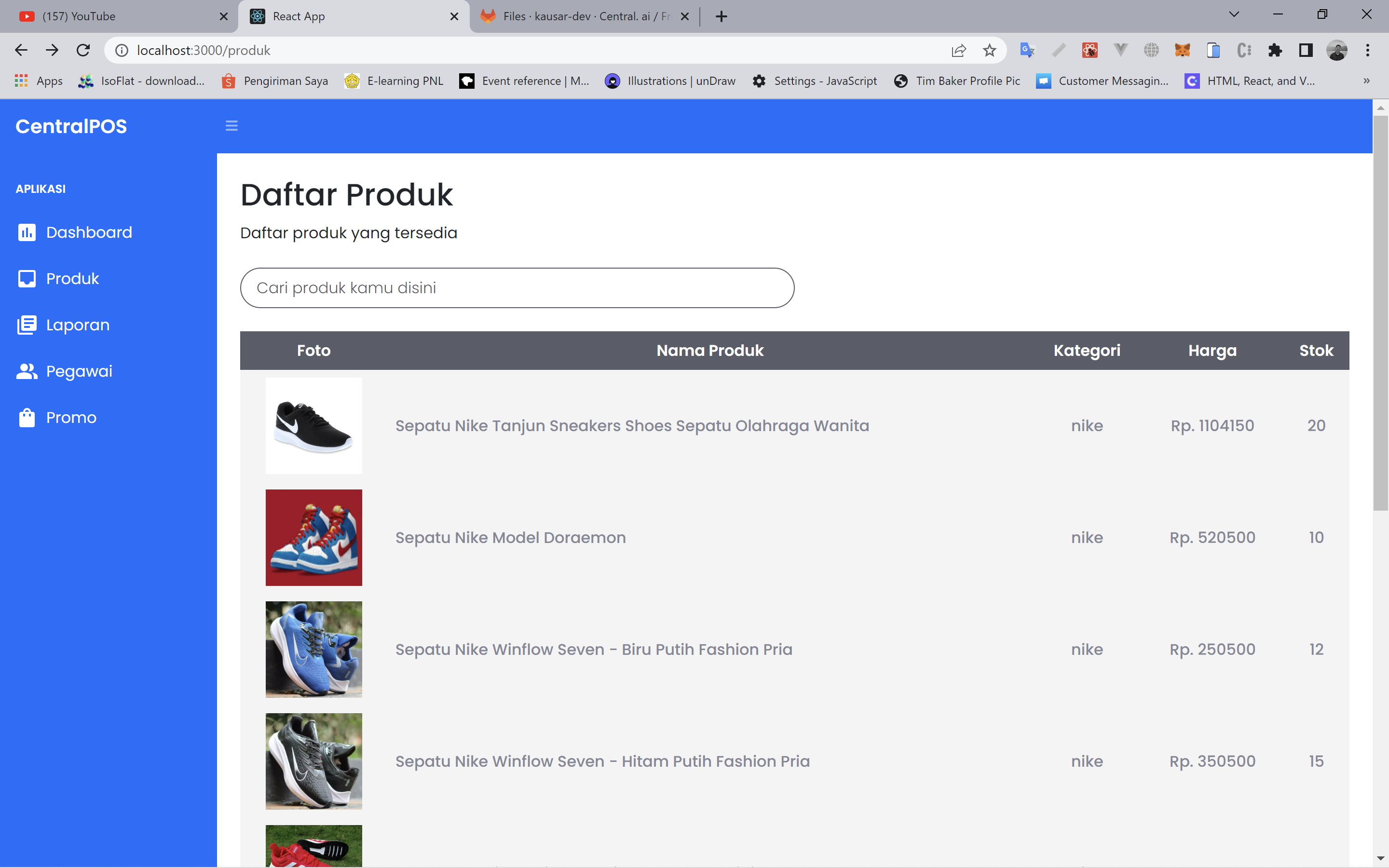The image size is (1389, 868).
Task: Click the Winflow Seven Biru Putih thumbnail
Action: 314,649
